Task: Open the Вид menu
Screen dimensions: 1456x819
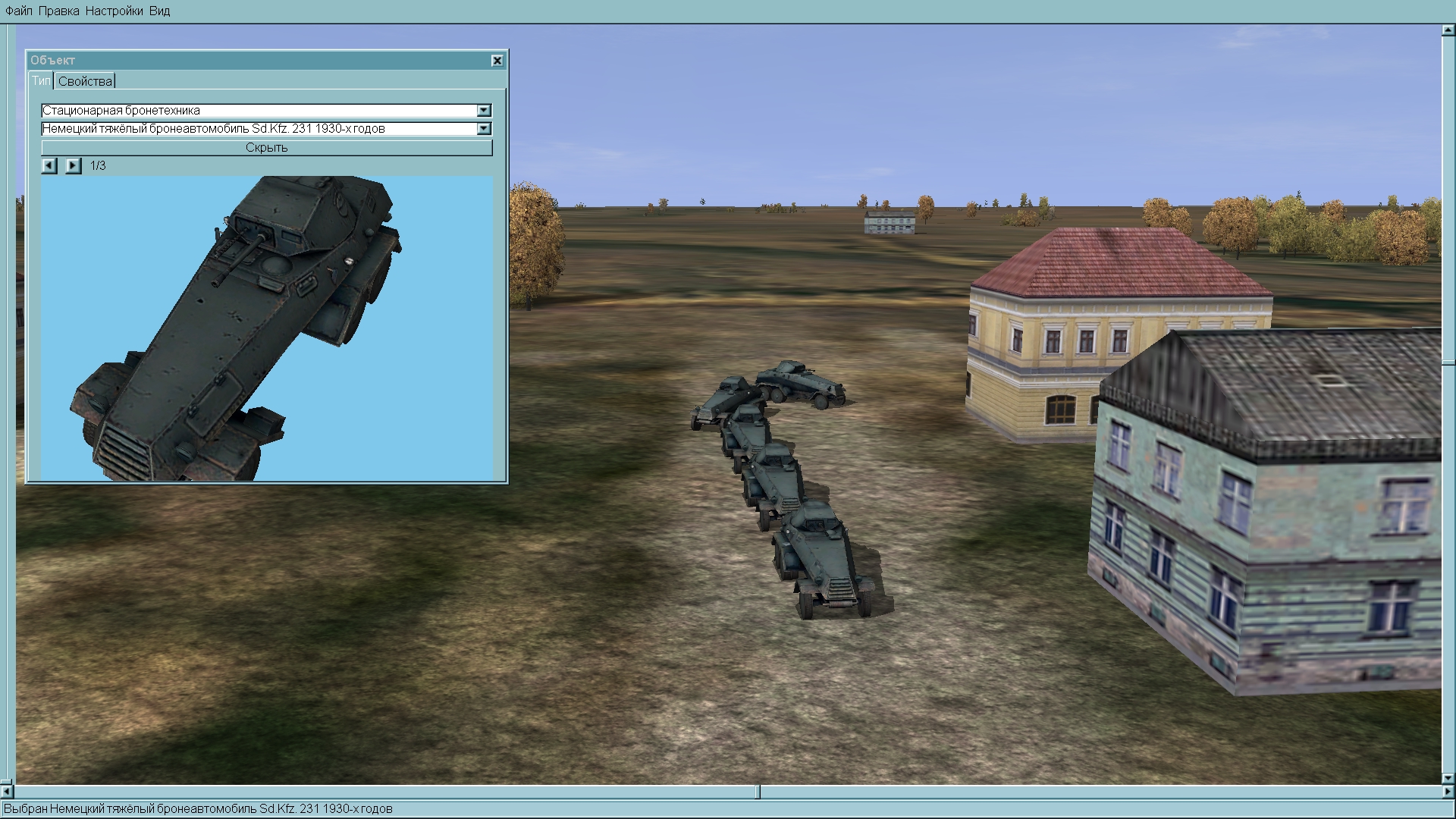Action: tap(159, 11)
